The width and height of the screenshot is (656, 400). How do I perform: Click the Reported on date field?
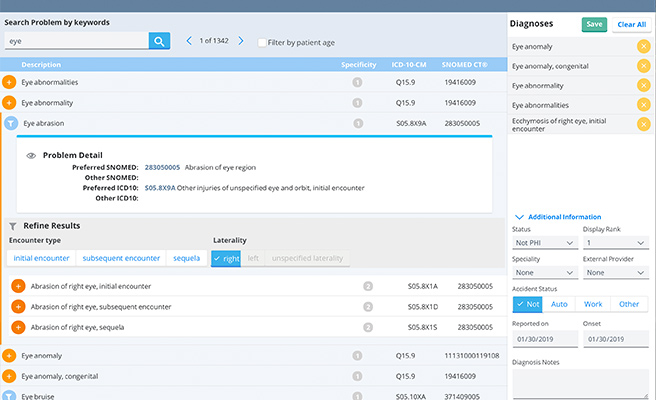coord(545,339)
